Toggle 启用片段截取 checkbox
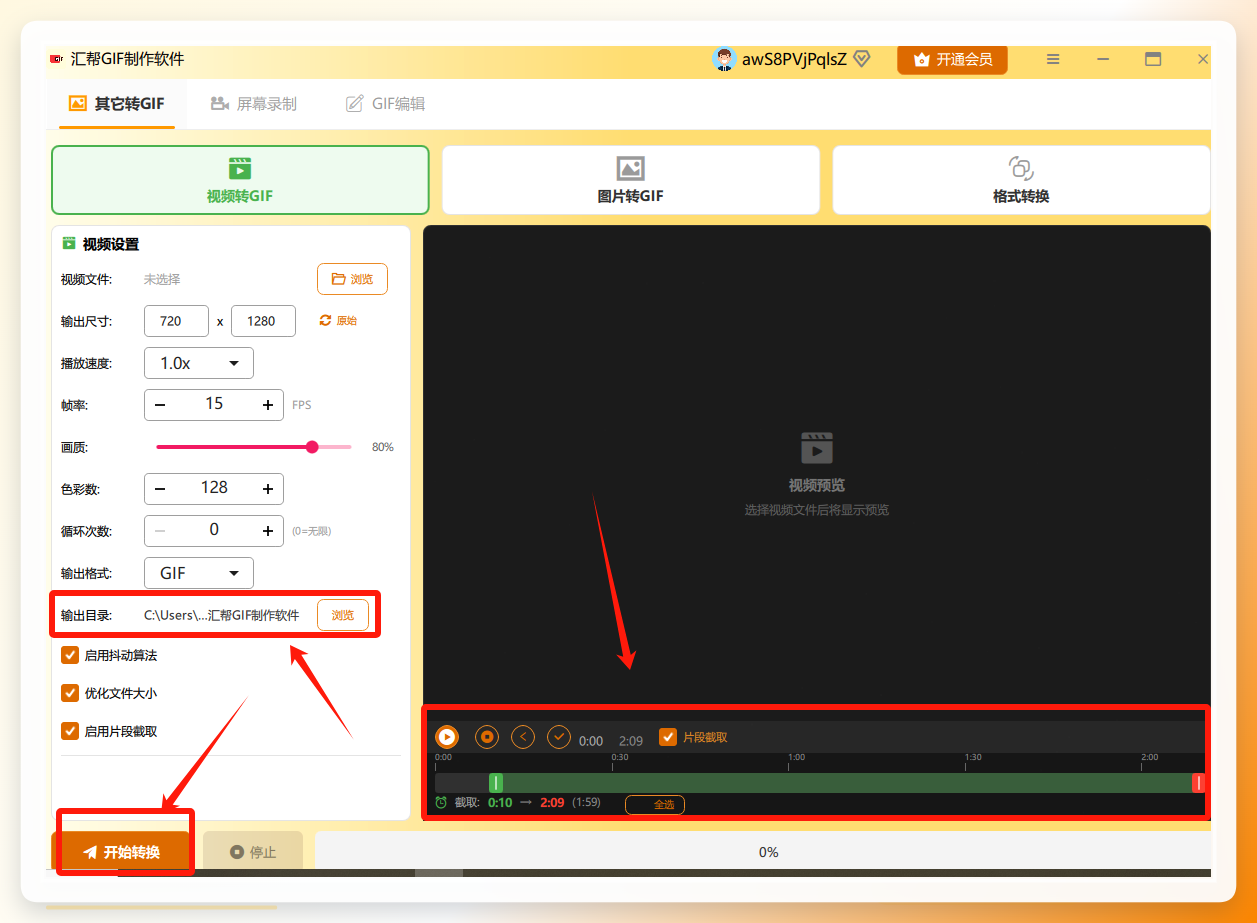The image size is (1257, 923). click(70, 731)
